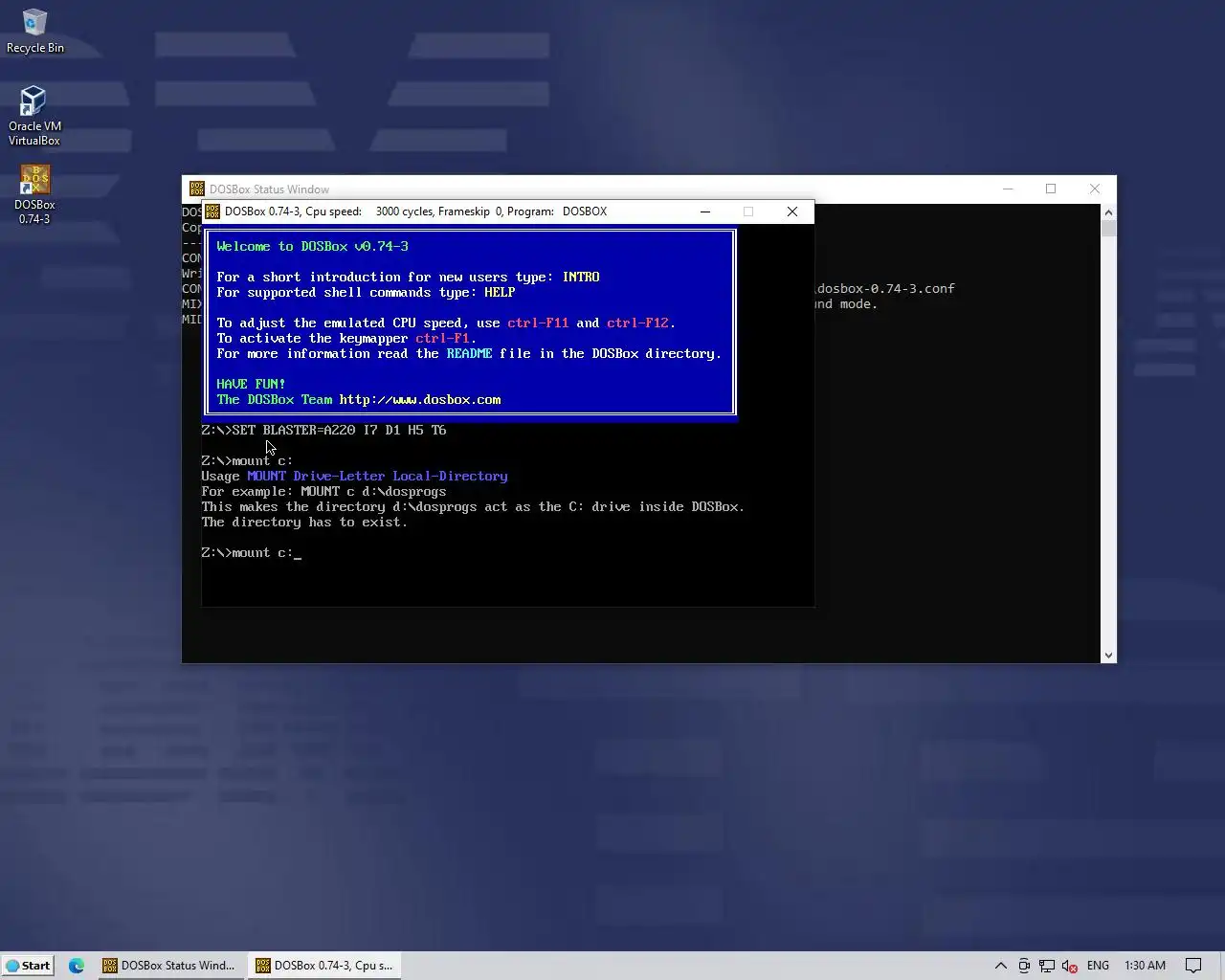Select the DOSBox 0.74-3 desktop shortcut
Viewport: 1225px width, 980px height.
tap(34, 195)
